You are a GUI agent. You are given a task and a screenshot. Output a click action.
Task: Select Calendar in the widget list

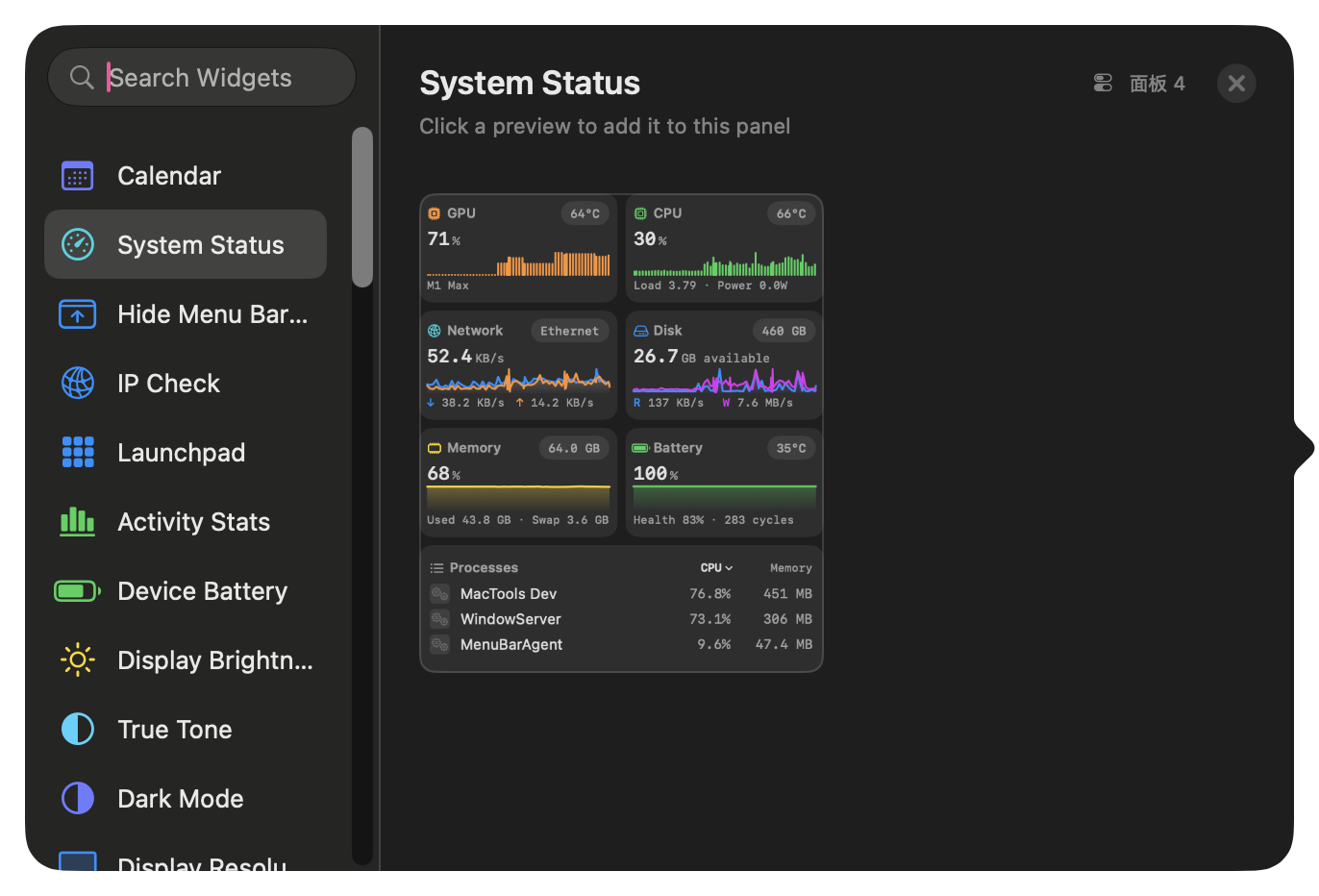(x=186, y=176)
